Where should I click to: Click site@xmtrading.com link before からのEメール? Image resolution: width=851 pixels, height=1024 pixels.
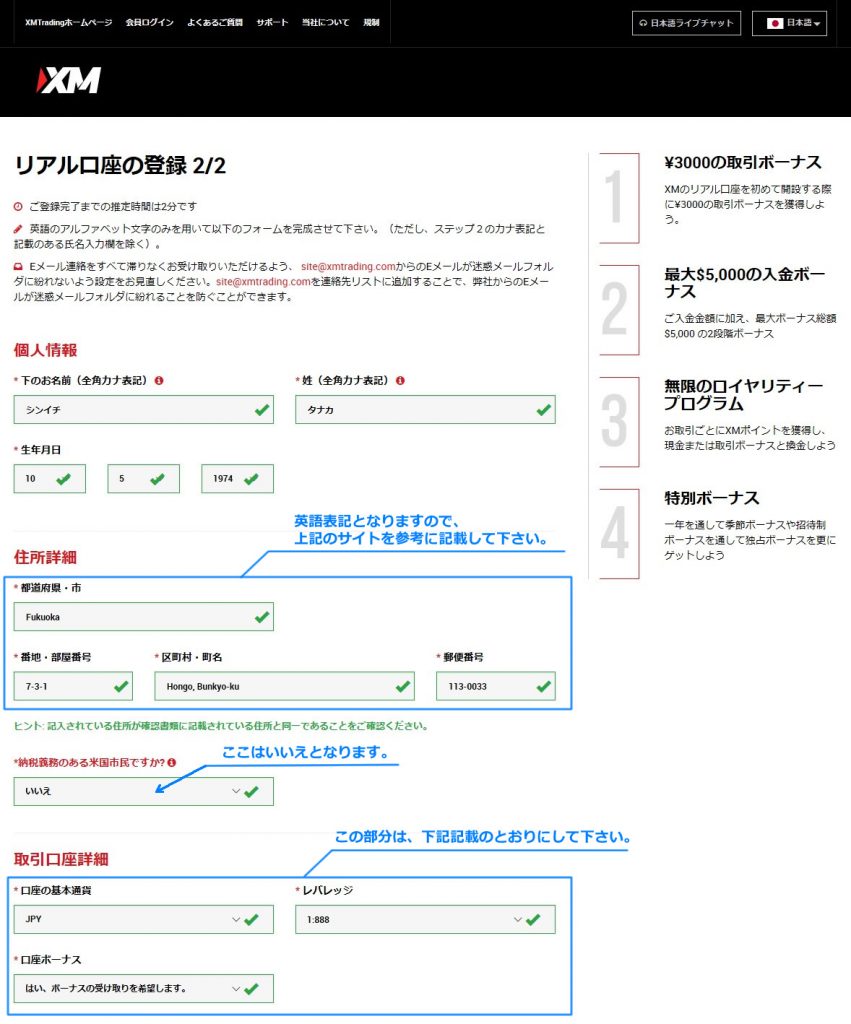[x=348, y=266]
